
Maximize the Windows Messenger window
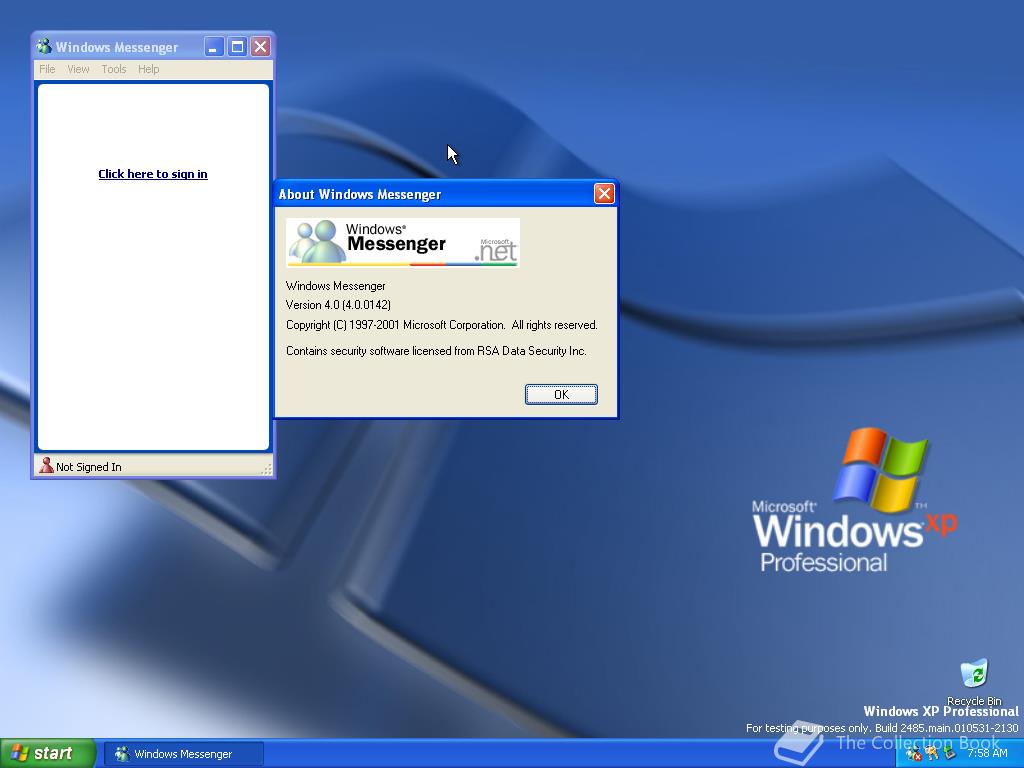point(237,46)
